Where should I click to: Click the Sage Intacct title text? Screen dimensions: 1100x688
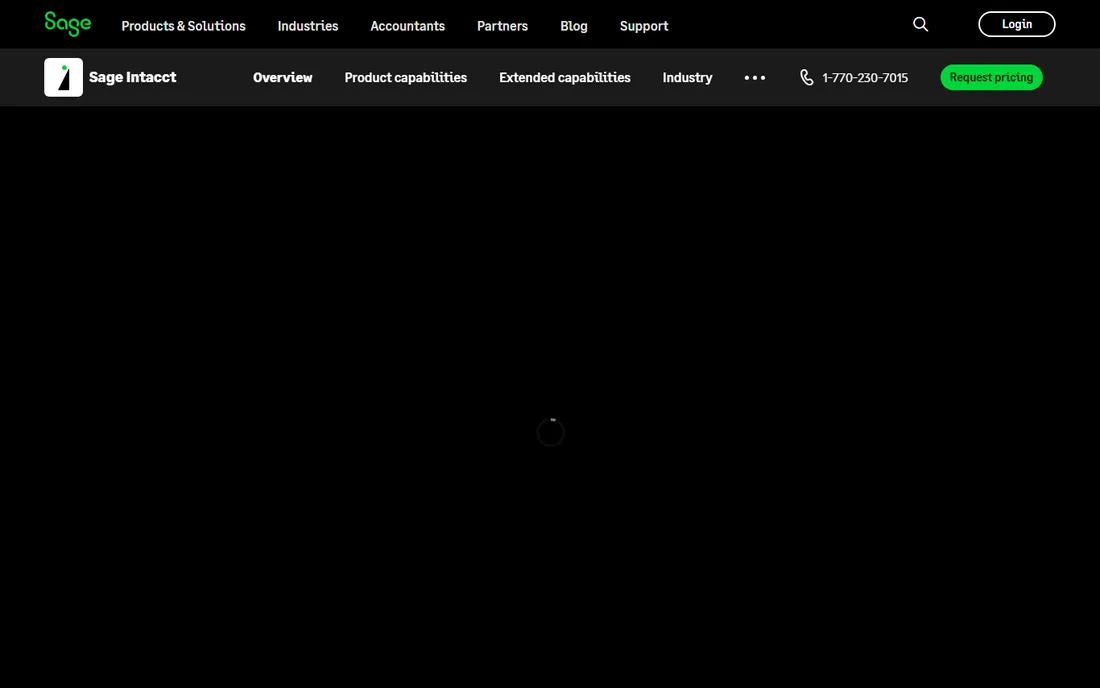[133, 77]
